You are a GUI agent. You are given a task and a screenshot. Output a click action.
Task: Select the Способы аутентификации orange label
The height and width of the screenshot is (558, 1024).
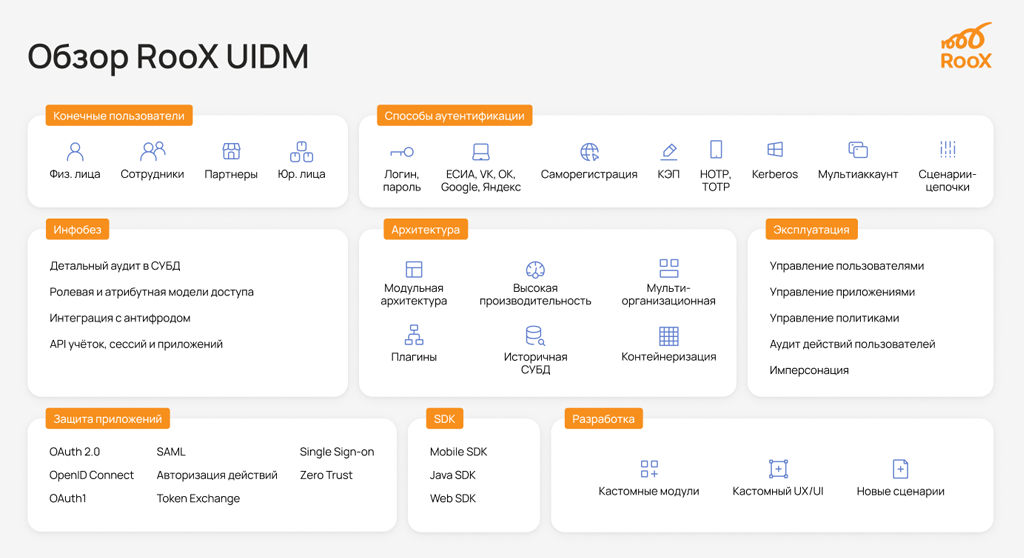tap(454, 116)
